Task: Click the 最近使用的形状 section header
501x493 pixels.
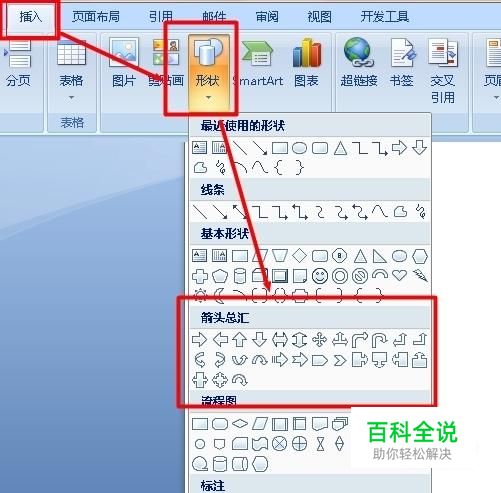Action: click(x=243, y=126)
